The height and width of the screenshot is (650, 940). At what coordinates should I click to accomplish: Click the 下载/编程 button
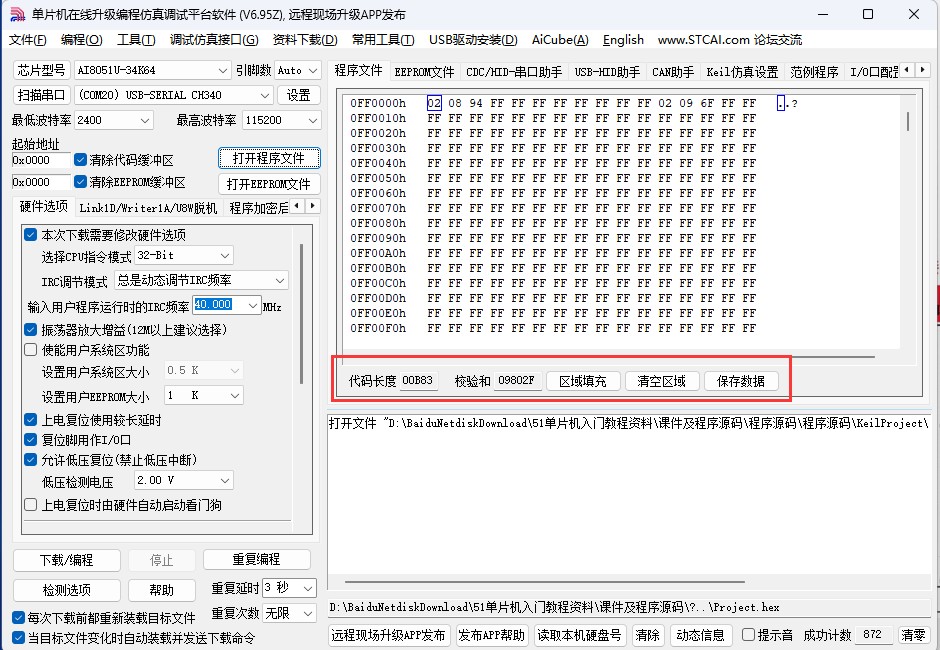[67, 560]
